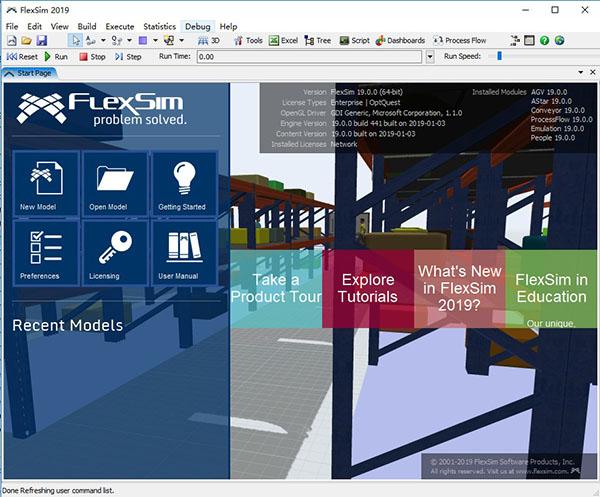Click the New Model tile

[x=44, y=183]
